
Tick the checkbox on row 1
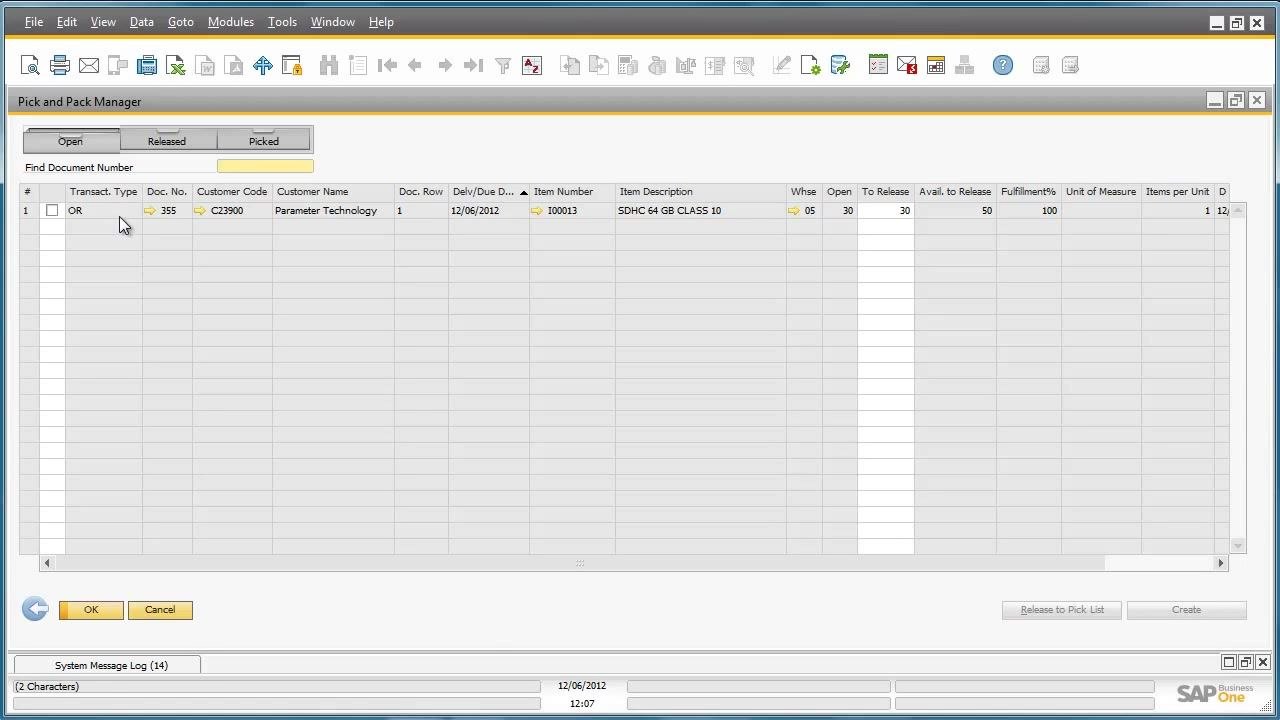click(x=52, y=211)
